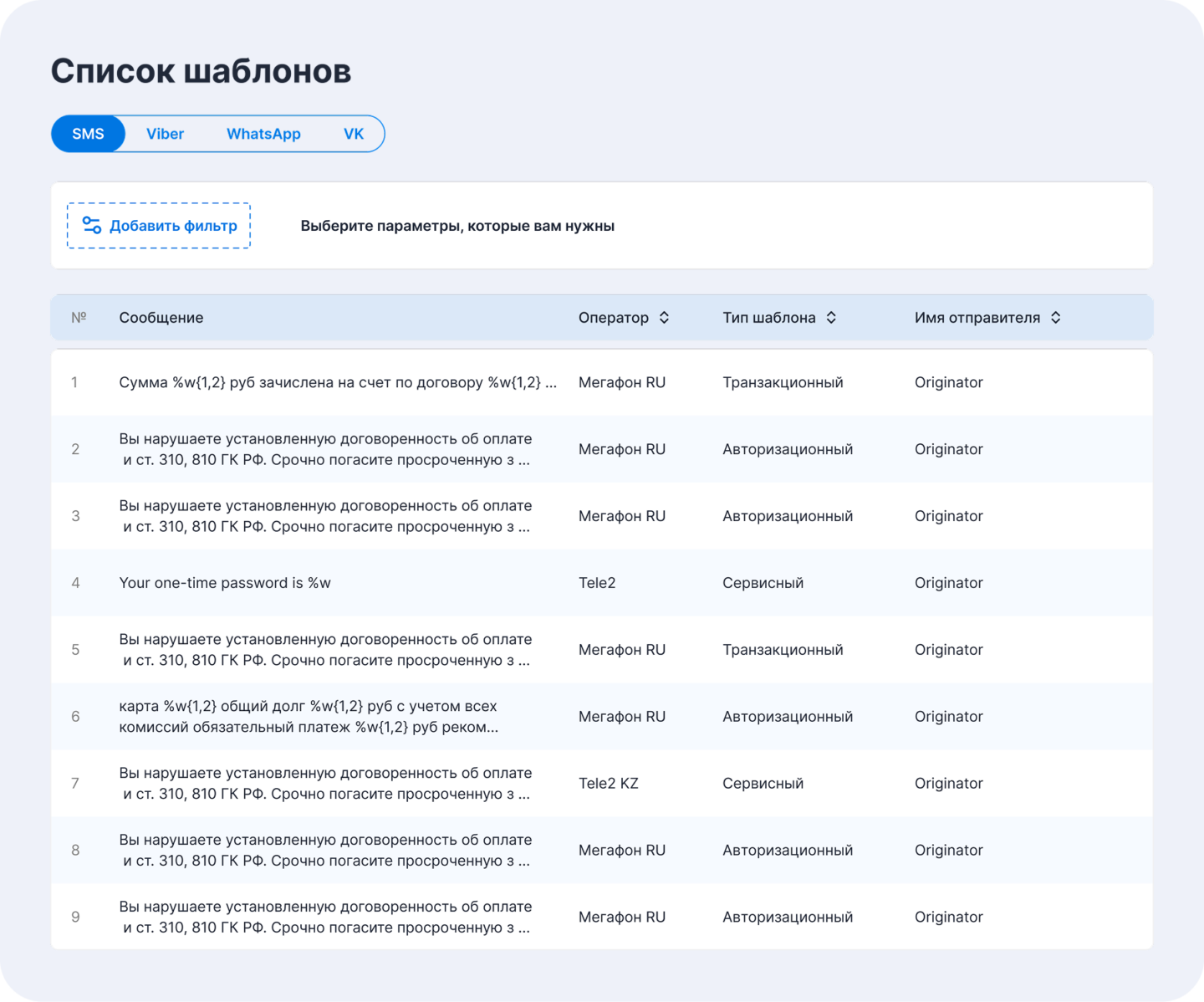Select Originator in the one-time password row
The height and width of the screenshot is (1002, 1204).
pyautogui.click(x=949, y=583)
